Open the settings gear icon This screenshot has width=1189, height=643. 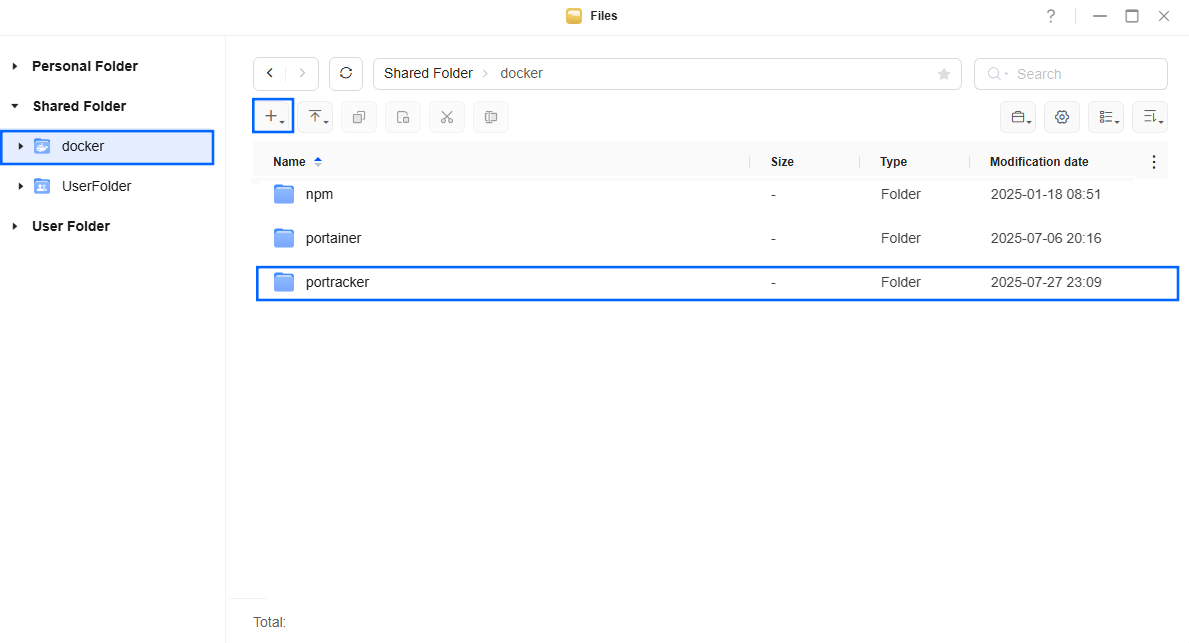click(x=1062, y=117)
